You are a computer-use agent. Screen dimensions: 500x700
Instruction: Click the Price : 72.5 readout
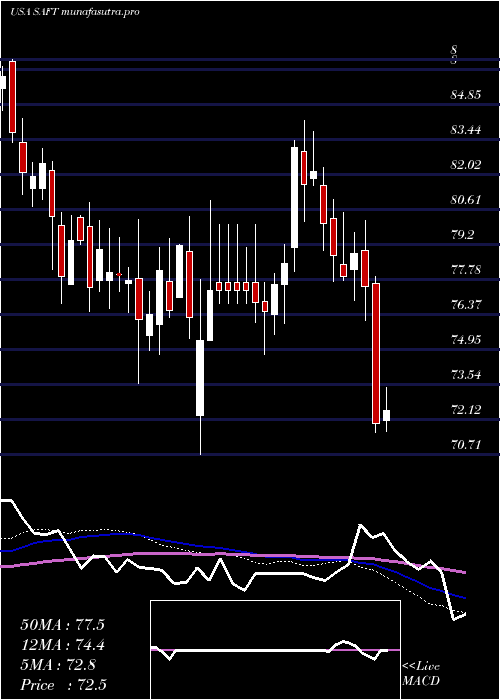tap(62, 685)
